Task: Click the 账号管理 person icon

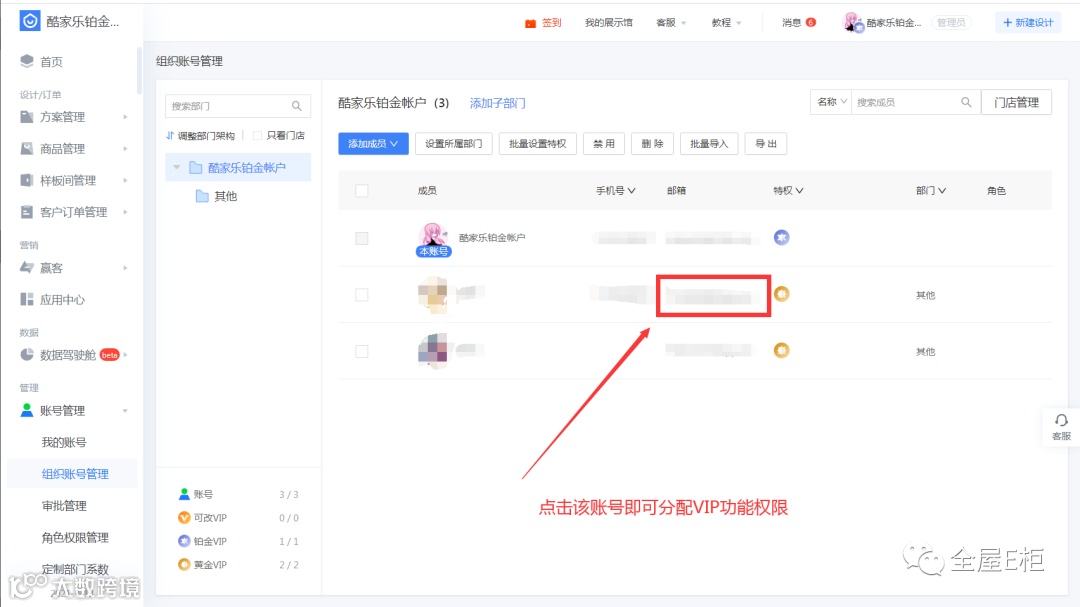Action: coord(27,410)
